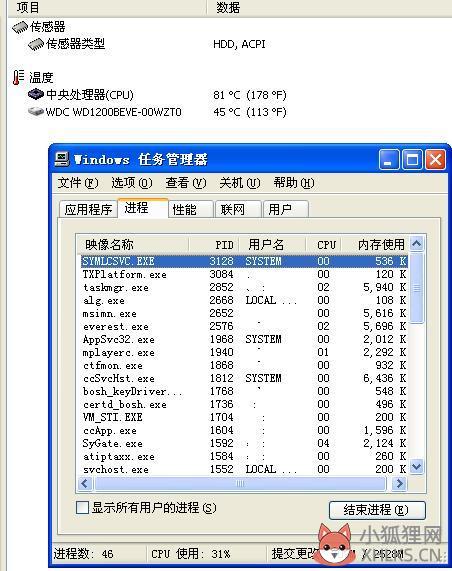Select the CPU chip icon for 中央处理器
The width and height of the screenshot is (452, 571).
point(36,95)
